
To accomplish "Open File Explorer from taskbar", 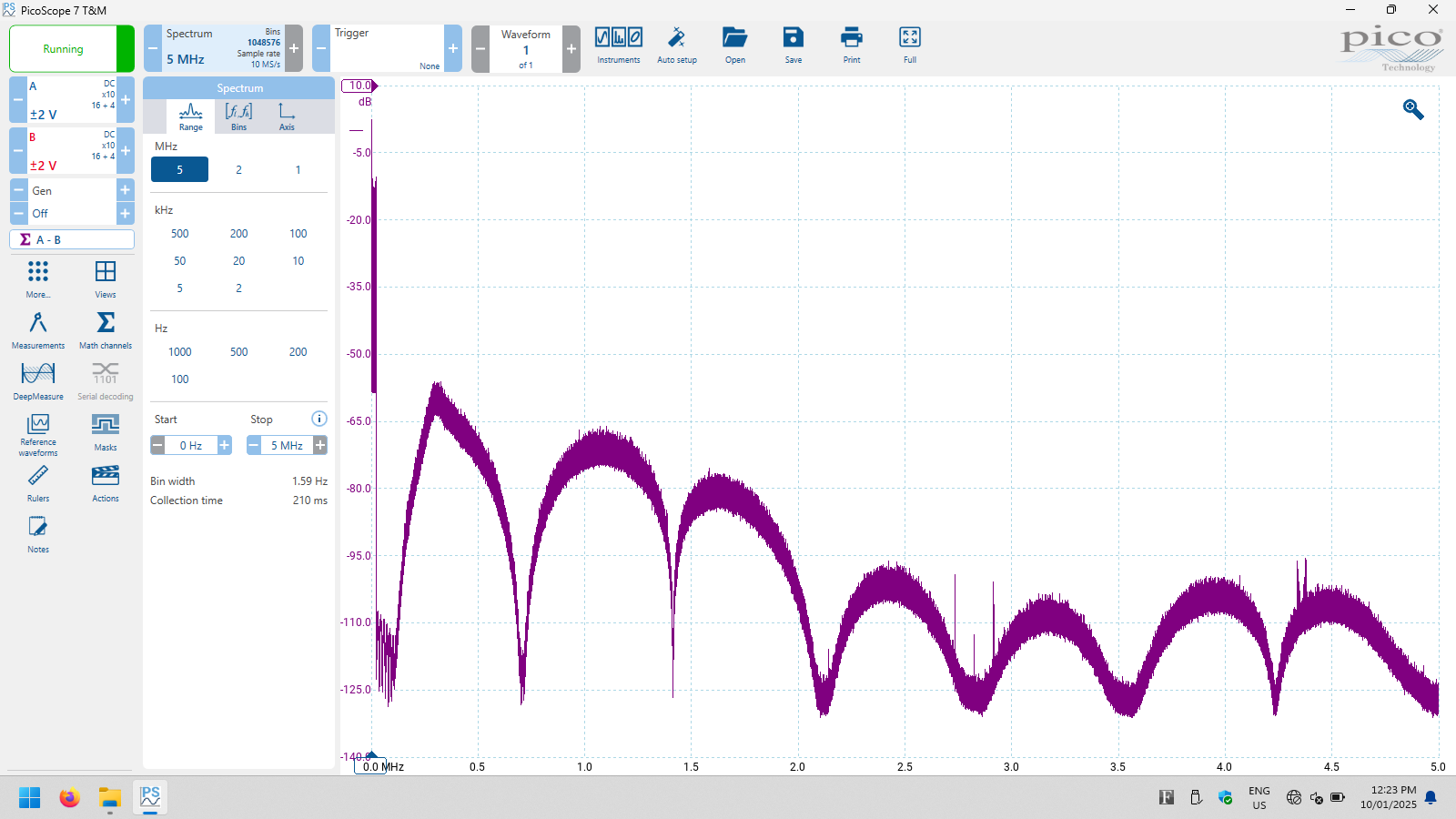I will 110,797.
